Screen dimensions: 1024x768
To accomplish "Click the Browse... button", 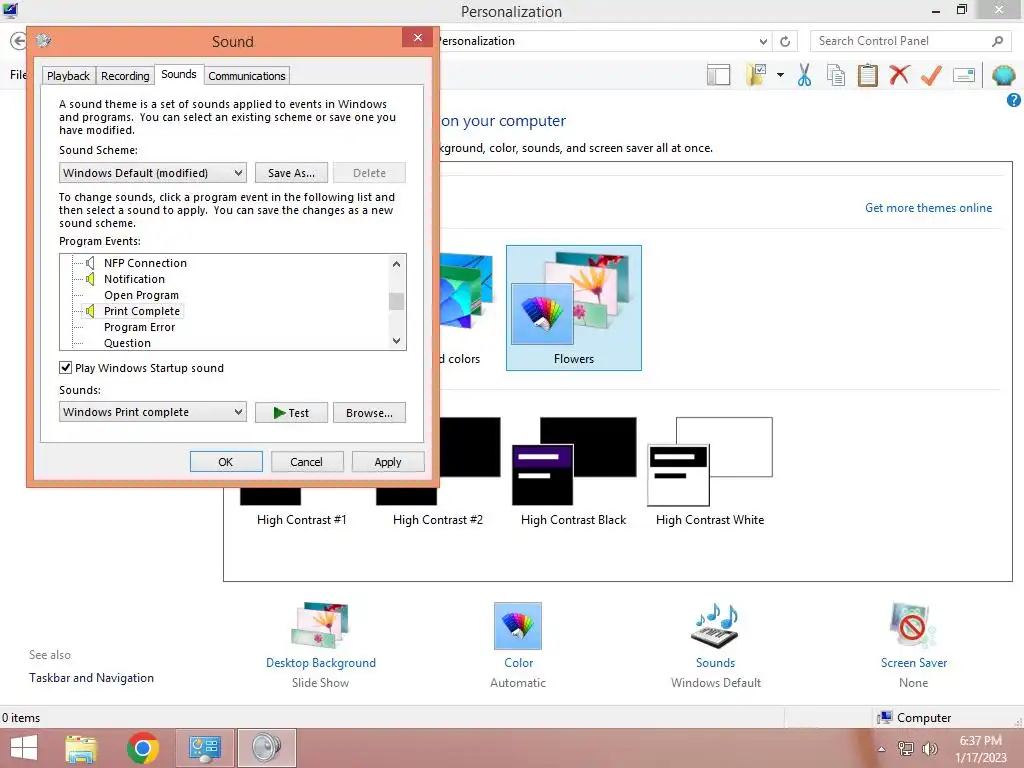I will (369, 413).
